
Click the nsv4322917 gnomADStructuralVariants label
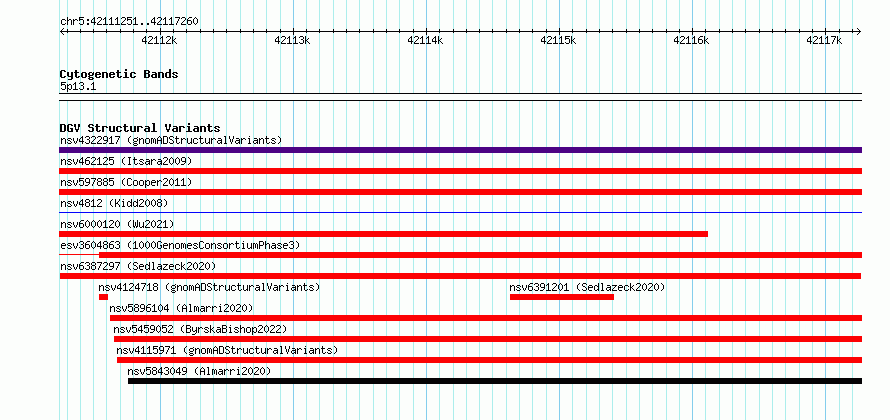[x=171, y=140]
